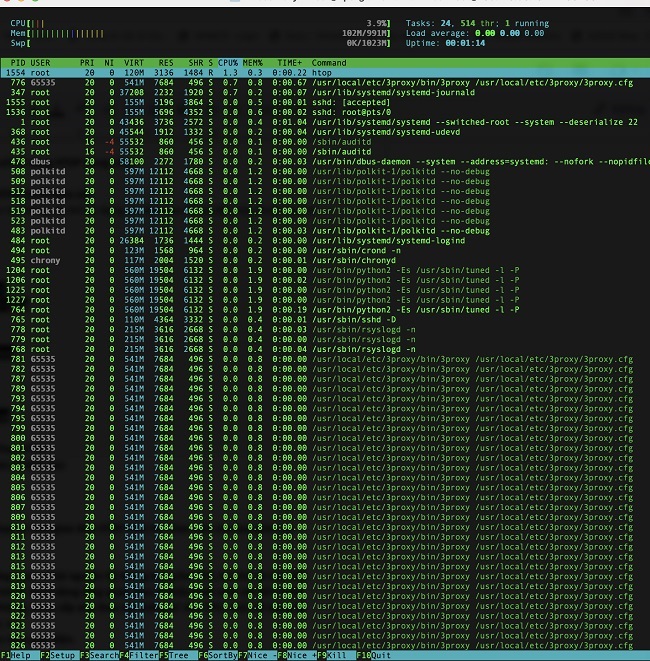Image resolution: width=650 pixels, height=661 pixels.
Task: Sort by the TIME+ column header
Action: click(290, 63)
